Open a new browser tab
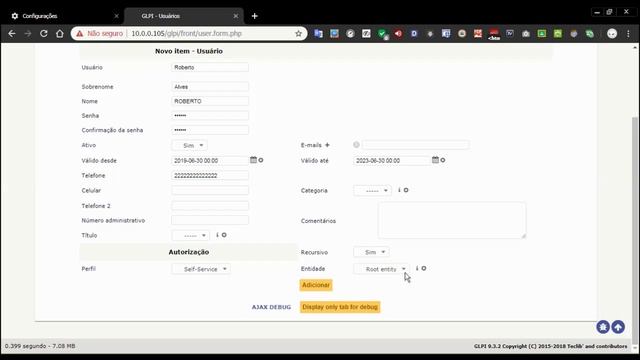This screenshot has height=360, width=640. pos(255,16)
